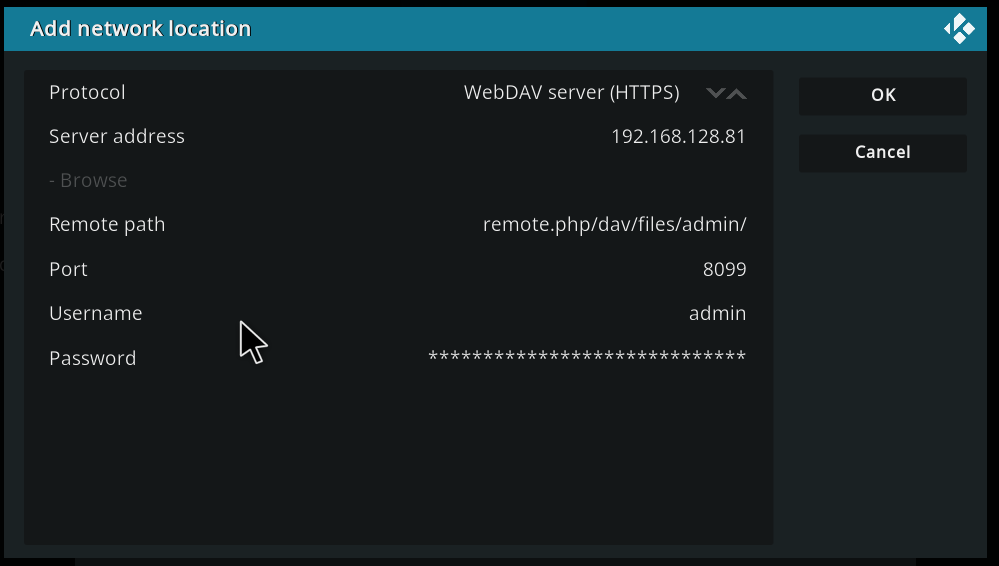Click the greyed-out Browse option

coord(88,180)
